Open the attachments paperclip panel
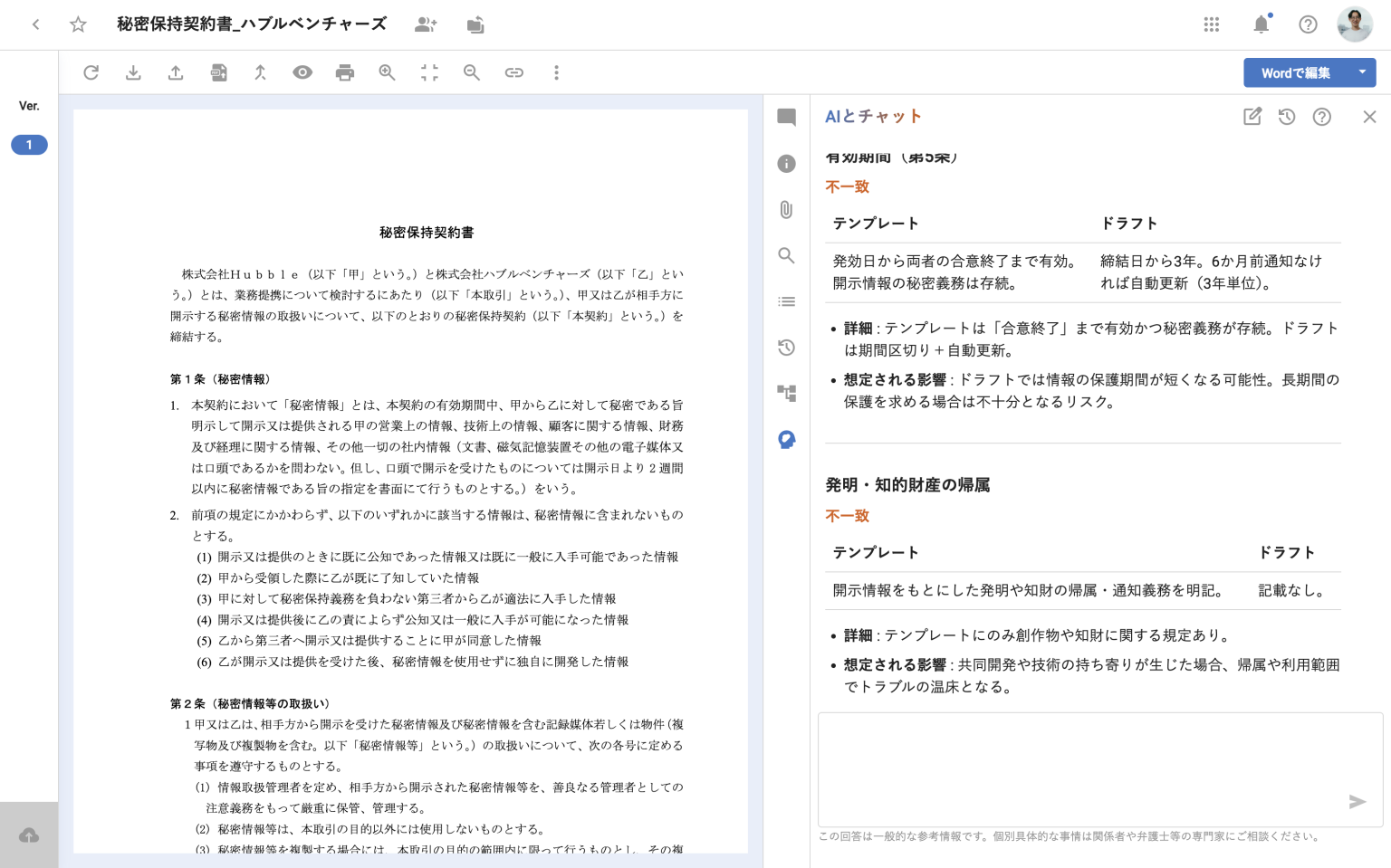 (x=786, y=210)
